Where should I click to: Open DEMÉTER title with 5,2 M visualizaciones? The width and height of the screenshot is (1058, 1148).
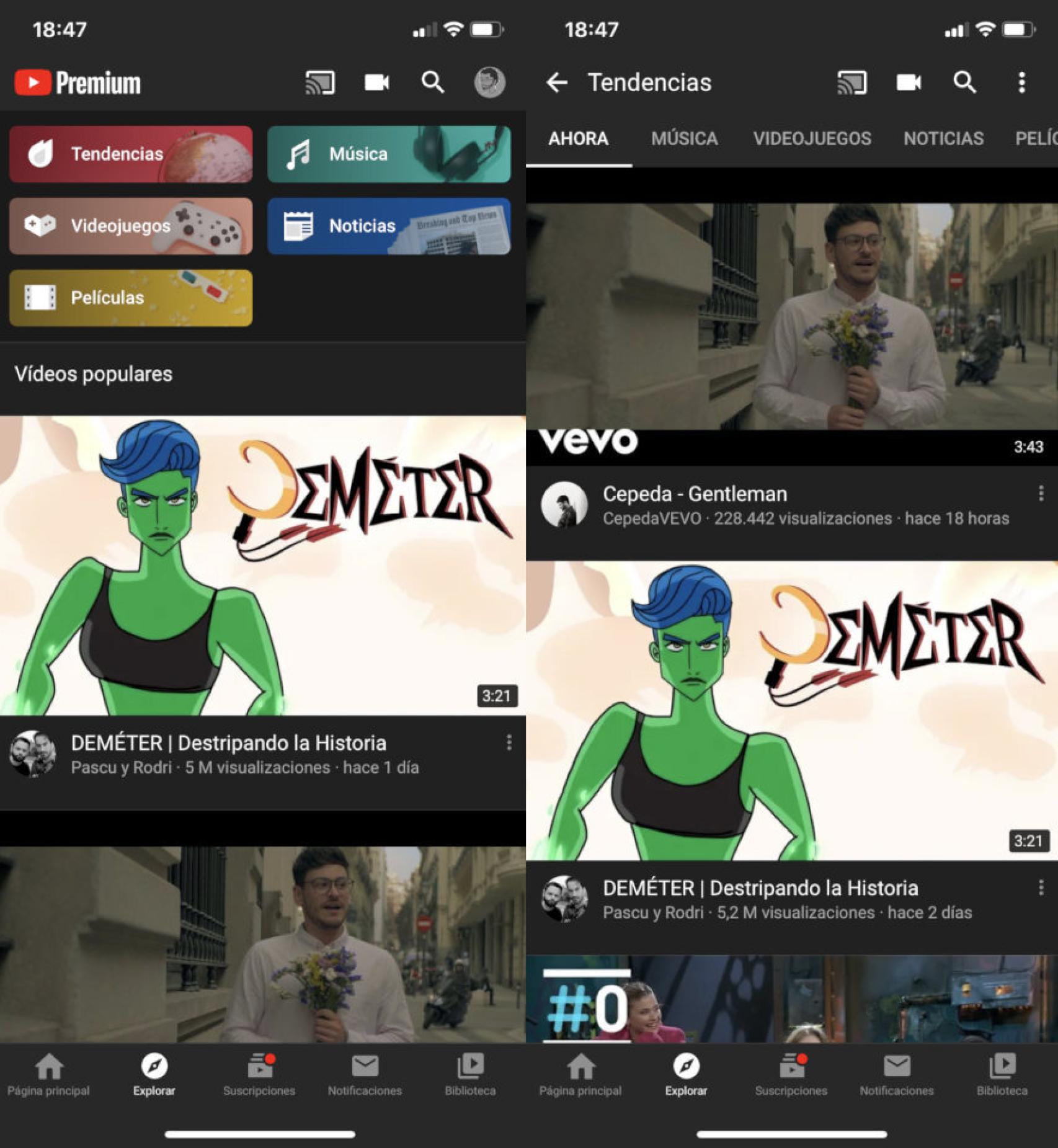click(x=760, y=888)
